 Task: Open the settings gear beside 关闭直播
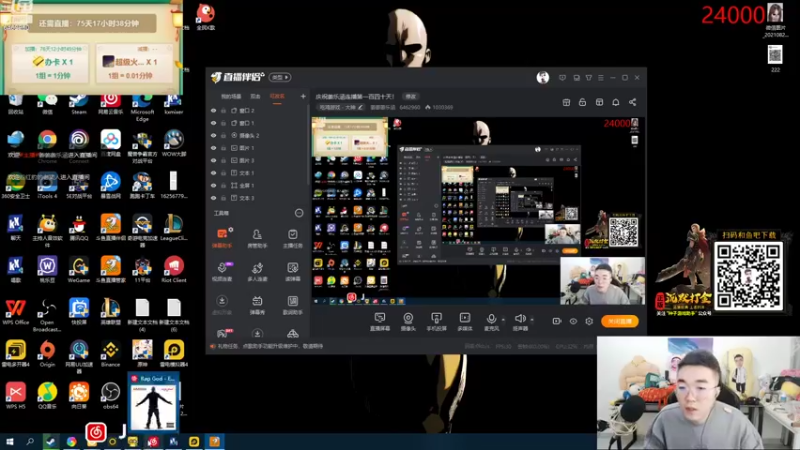[x=589, y=321]
